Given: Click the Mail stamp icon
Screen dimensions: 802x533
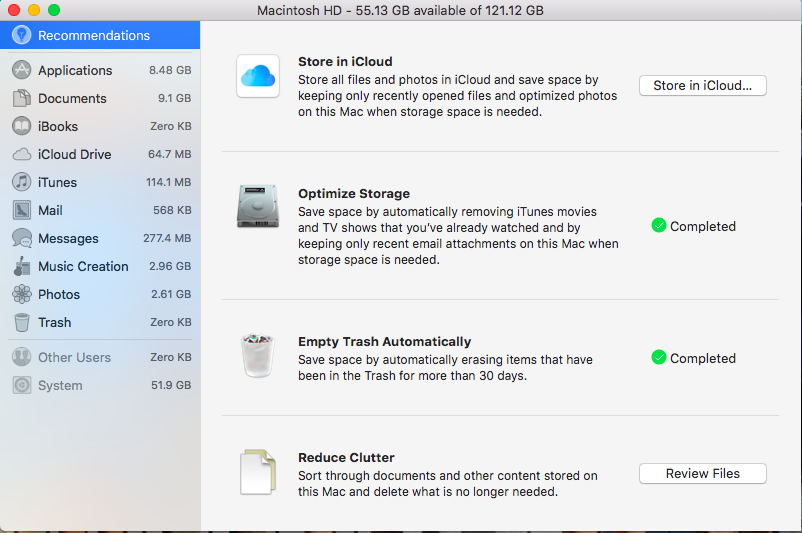Looking at the screenshot, I should click(x=21, y=210).
